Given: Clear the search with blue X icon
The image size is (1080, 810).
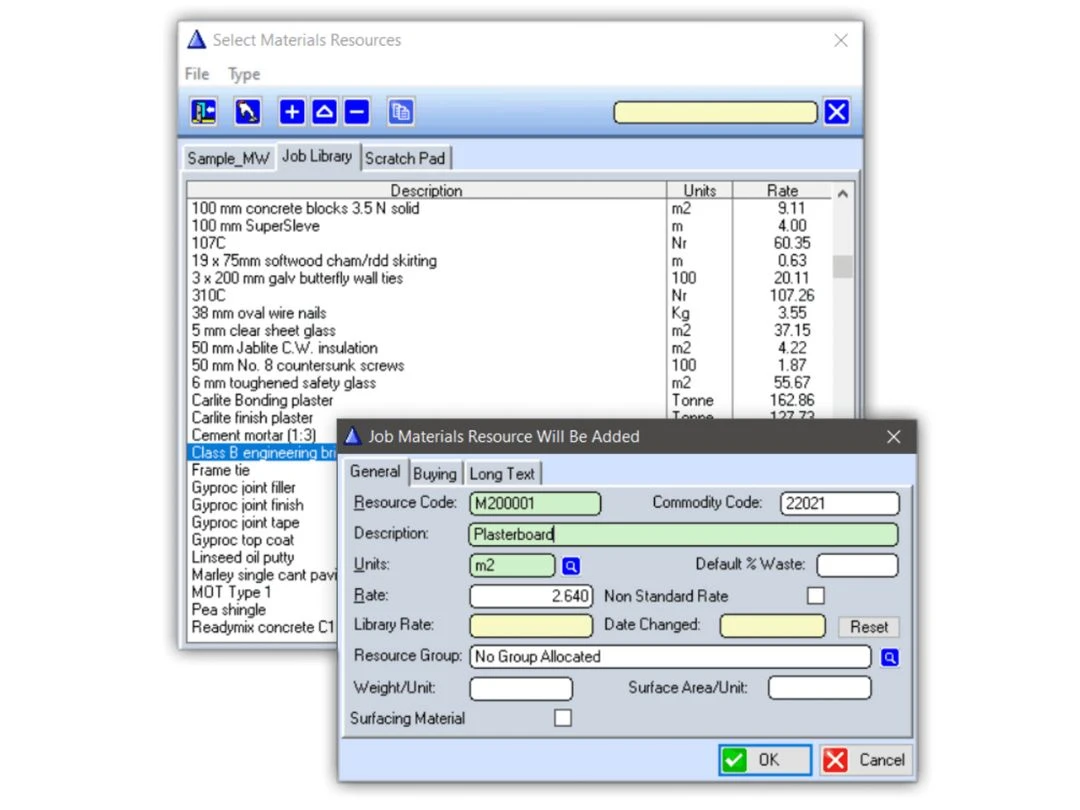Looking at the screenshot, I should point(837,112).
